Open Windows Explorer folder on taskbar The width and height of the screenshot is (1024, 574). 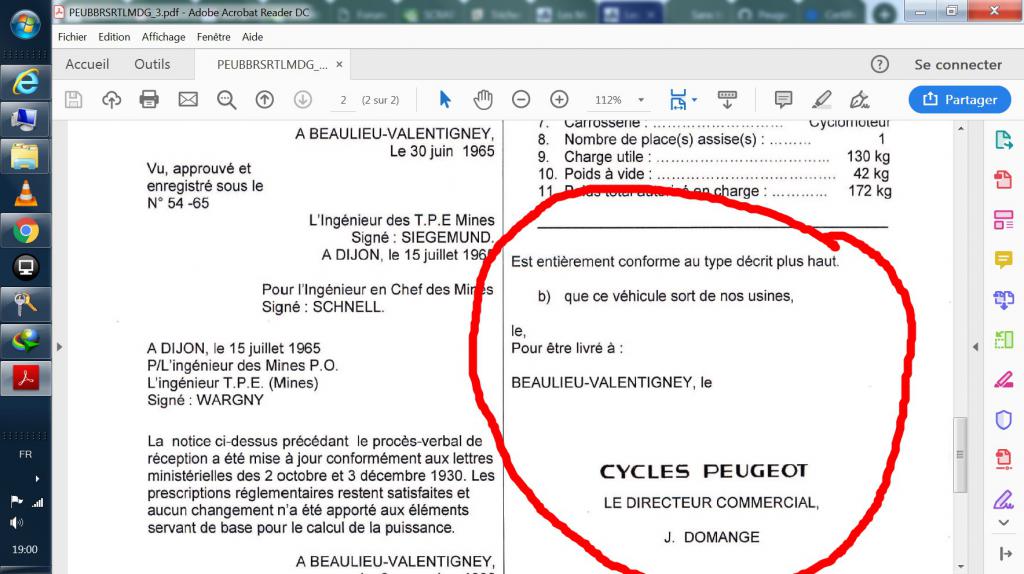pos(25,157)
